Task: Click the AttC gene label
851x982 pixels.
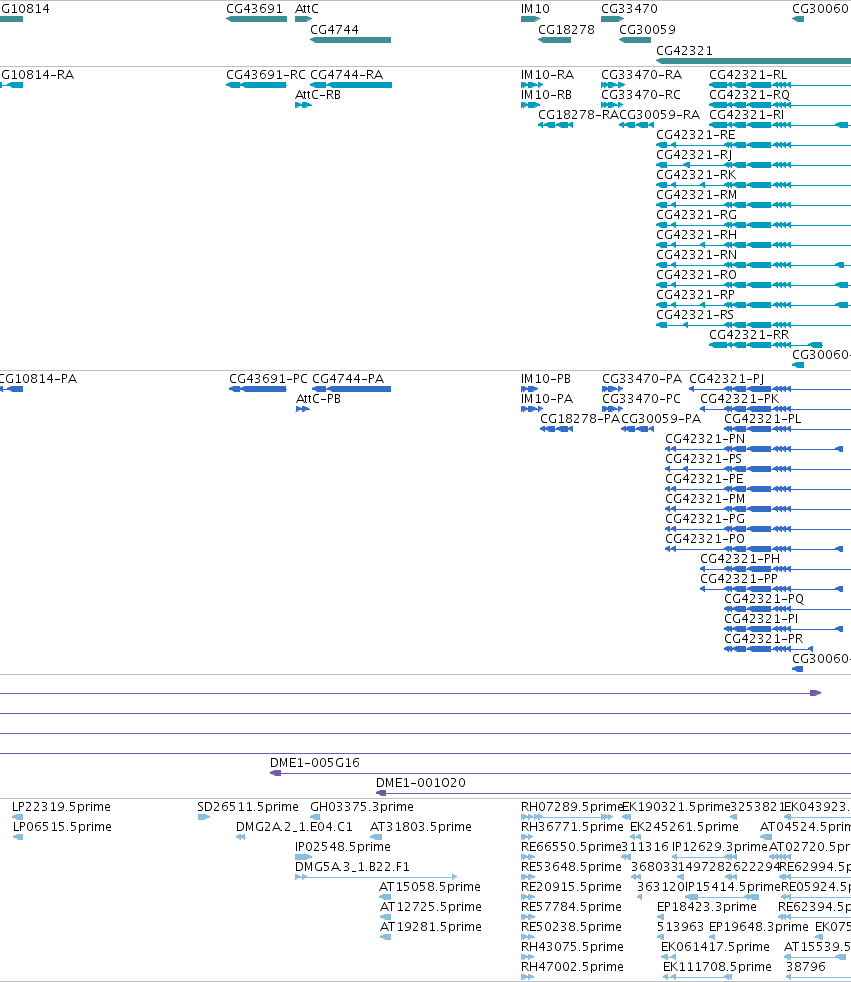Action: [x=307, y=9]
